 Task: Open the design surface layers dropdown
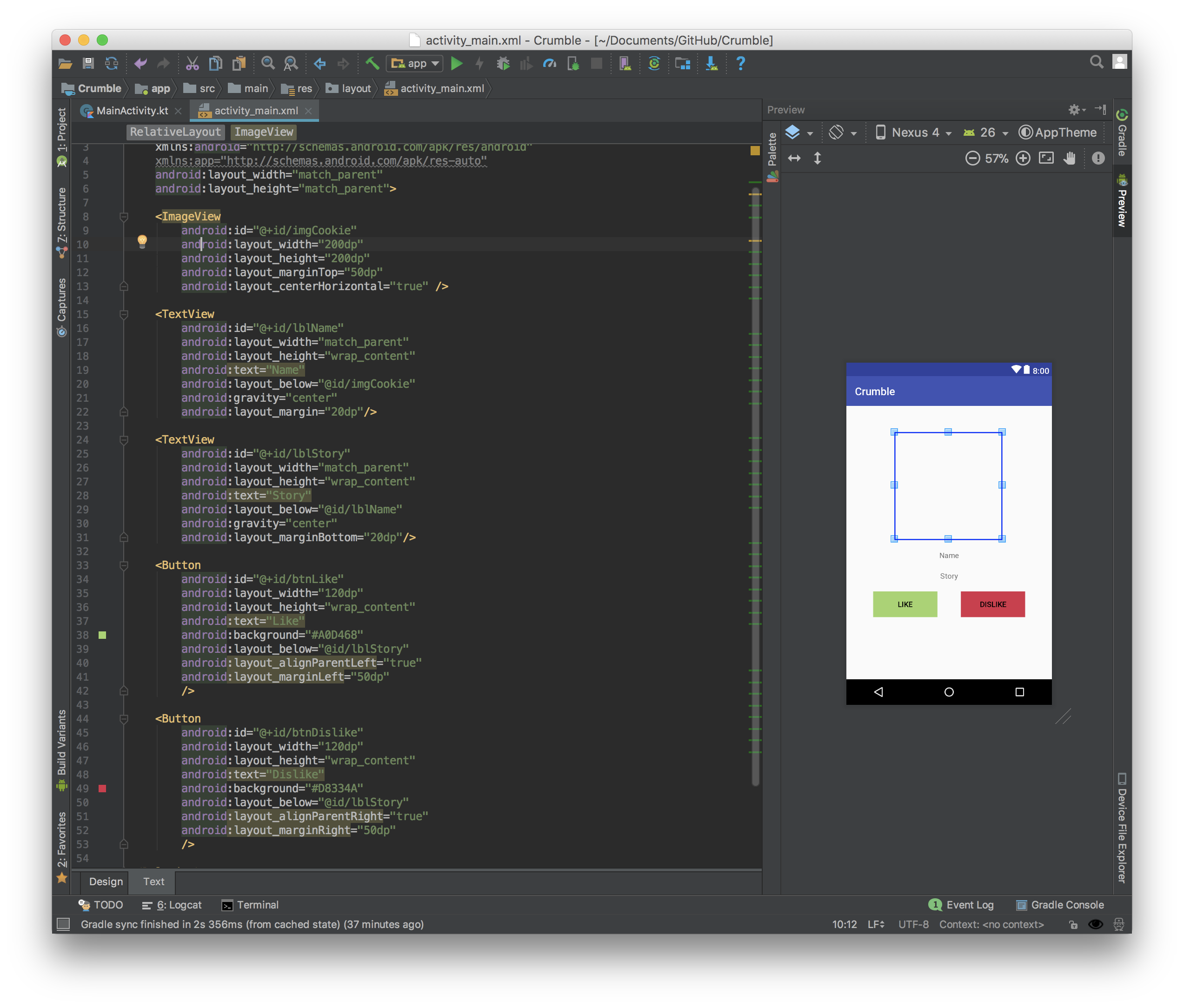pos(799,133)
